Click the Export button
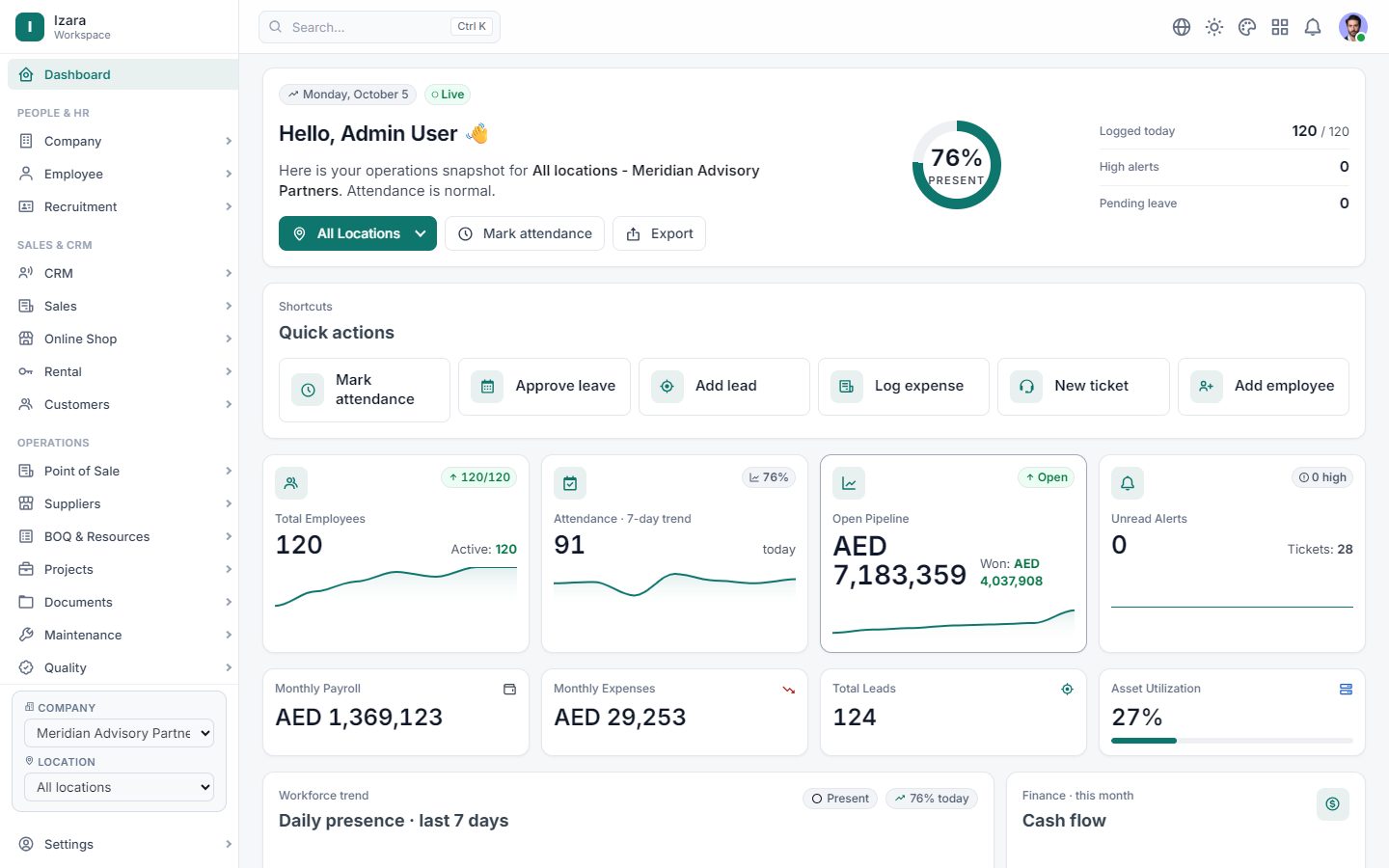This screenshot has width=1389, height=868. click(659, 233)
